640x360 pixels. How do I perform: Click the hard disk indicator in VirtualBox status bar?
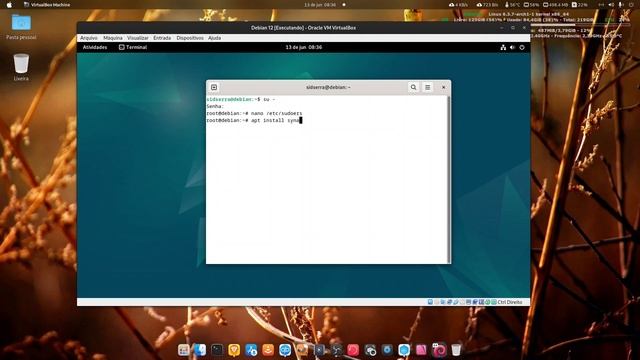(430, 302)
